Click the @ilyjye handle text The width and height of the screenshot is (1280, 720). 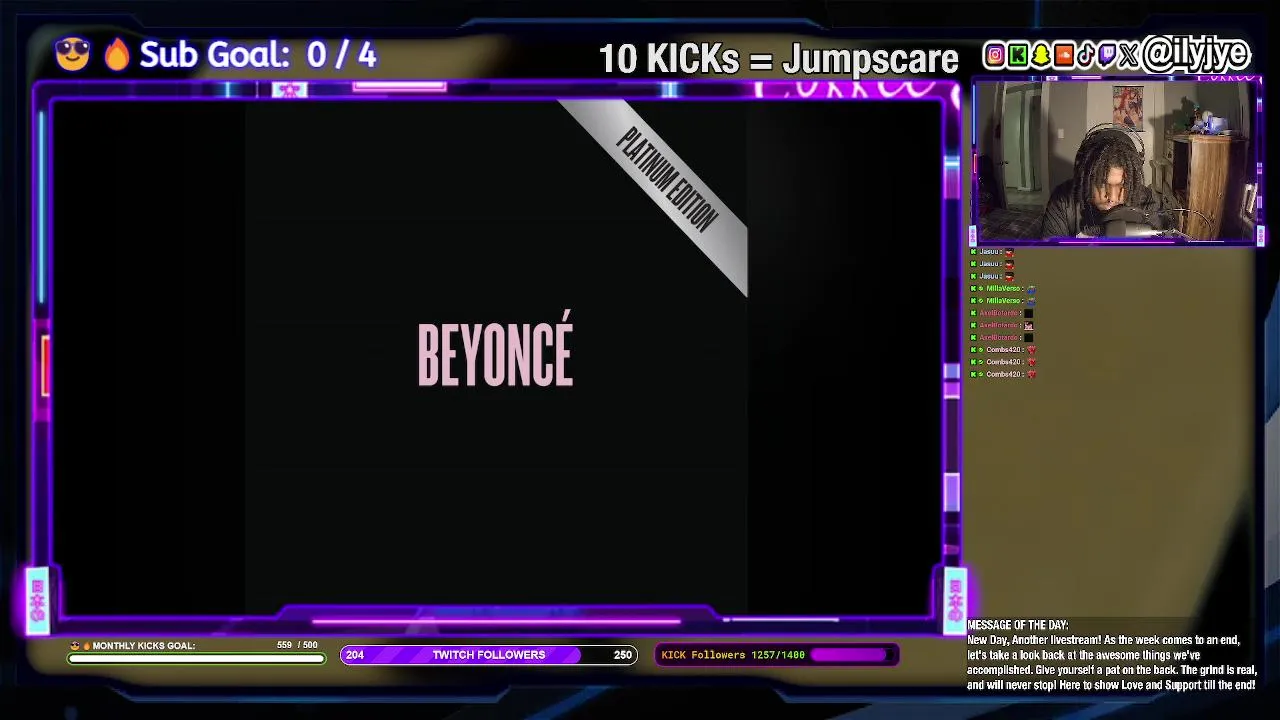tap(1195, 53)
